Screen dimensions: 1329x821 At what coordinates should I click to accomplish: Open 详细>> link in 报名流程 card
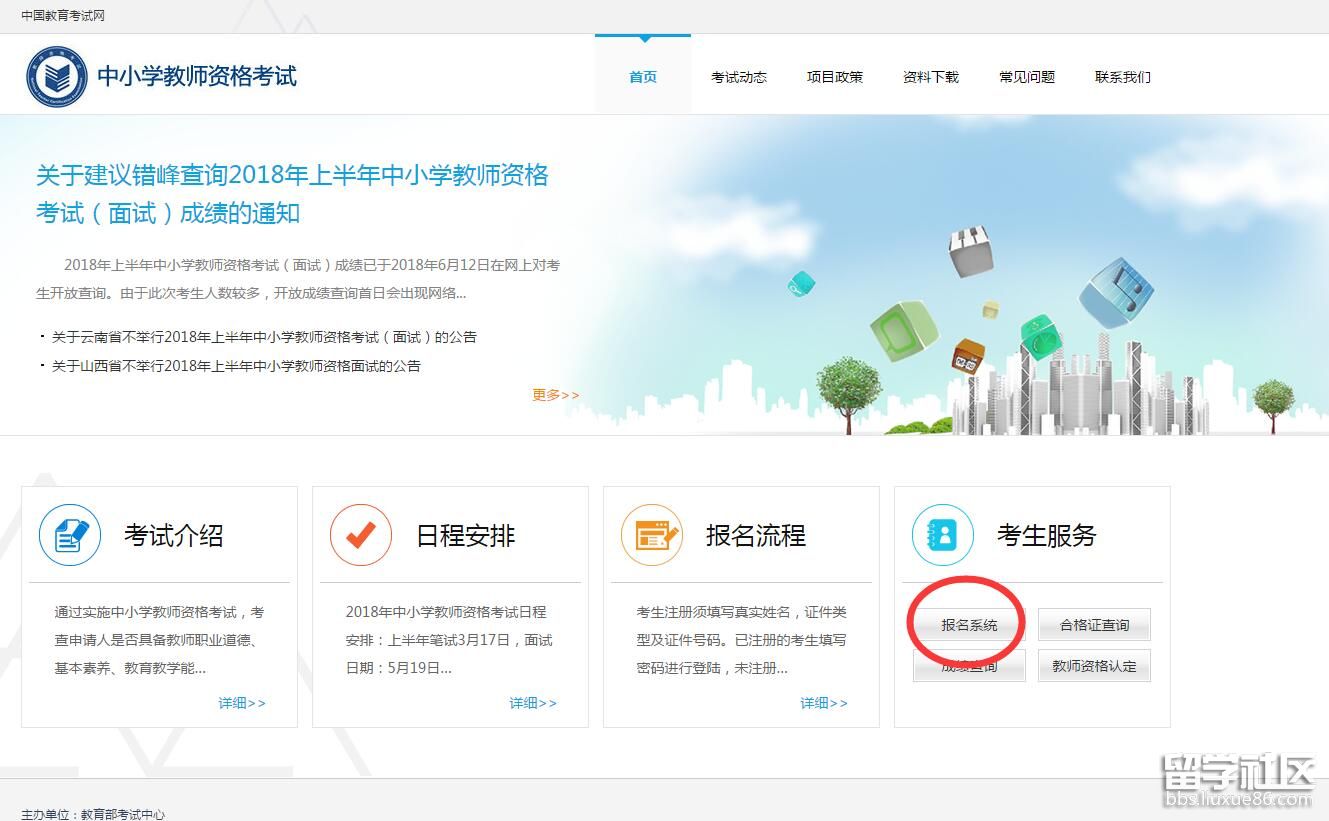pos(824,703)
